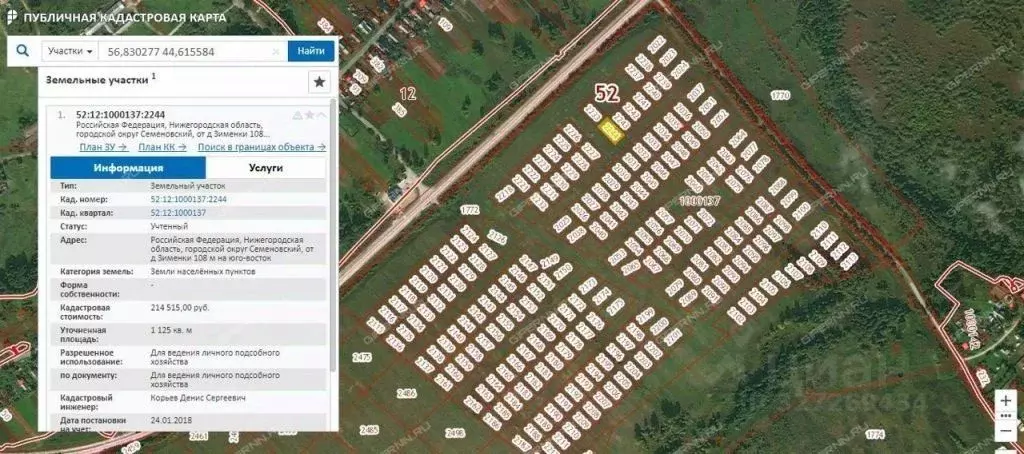The height and width of the screenshot is (454, 1024).
Task: Open zoom options with three-dot button
Action: (1006, 415)
